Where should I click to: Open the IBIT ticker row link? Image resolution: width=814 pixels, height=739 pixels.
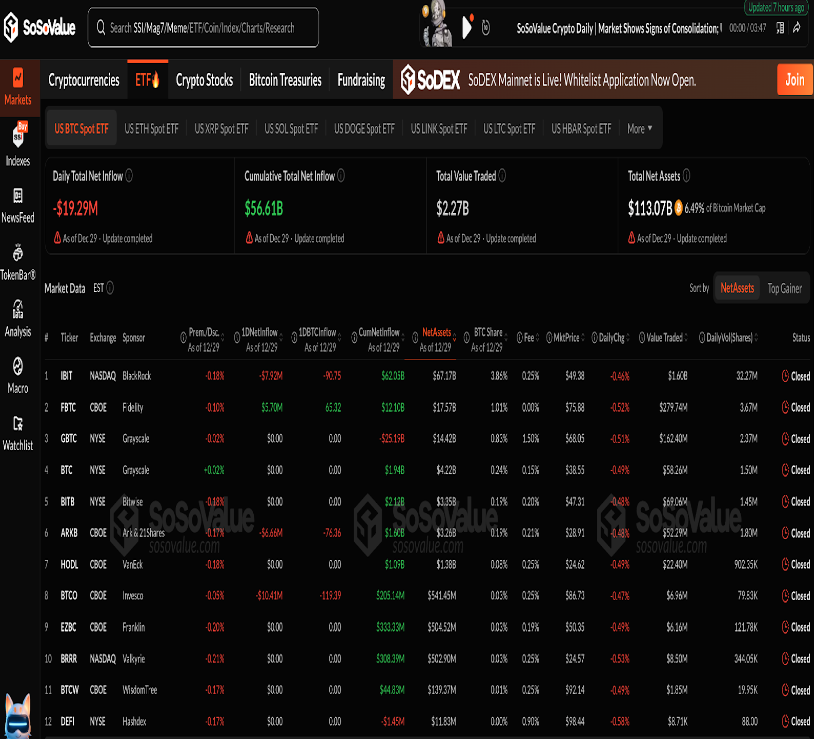[67, 376]
